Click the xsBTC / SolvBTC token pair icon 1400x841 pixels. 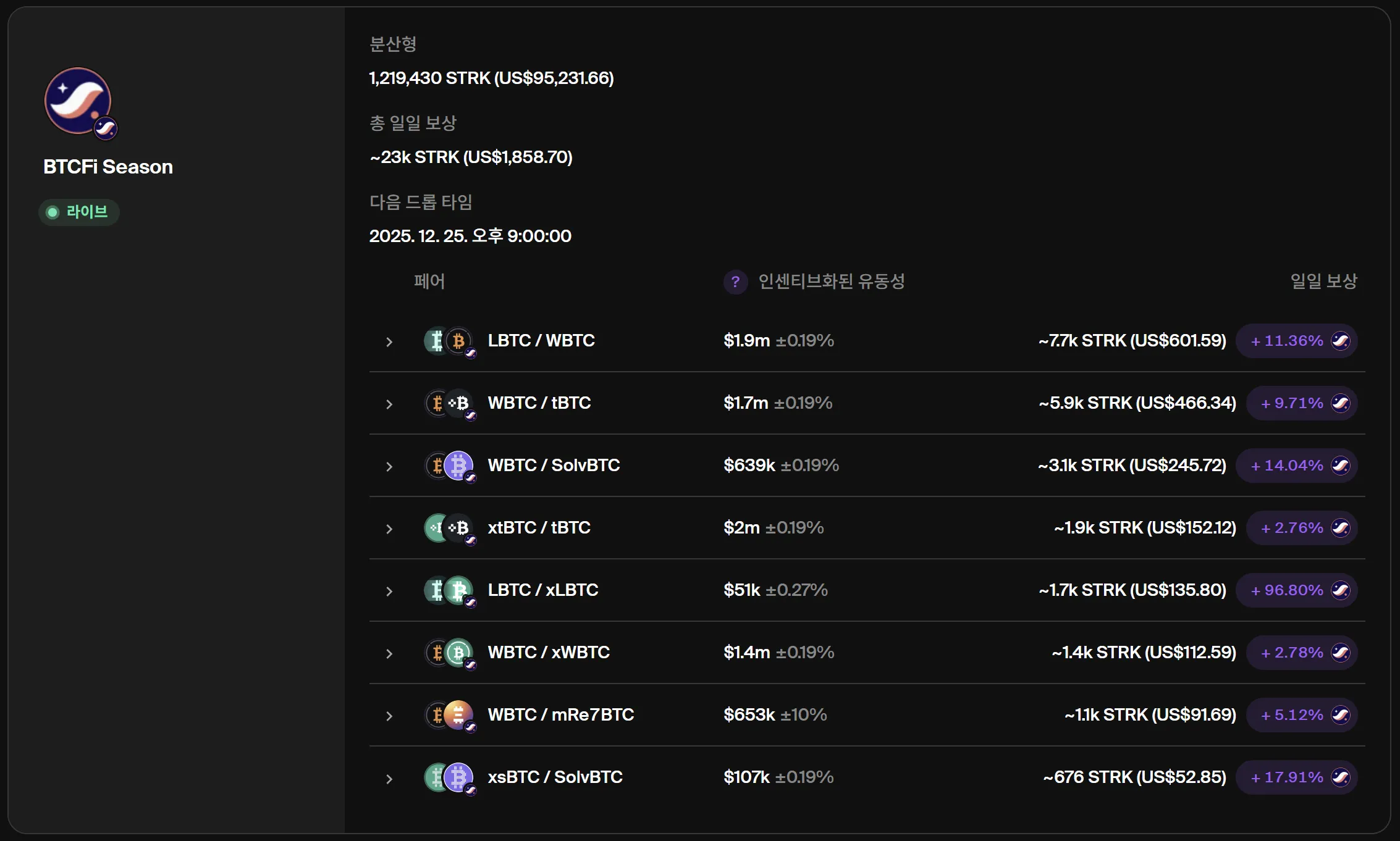449,777
